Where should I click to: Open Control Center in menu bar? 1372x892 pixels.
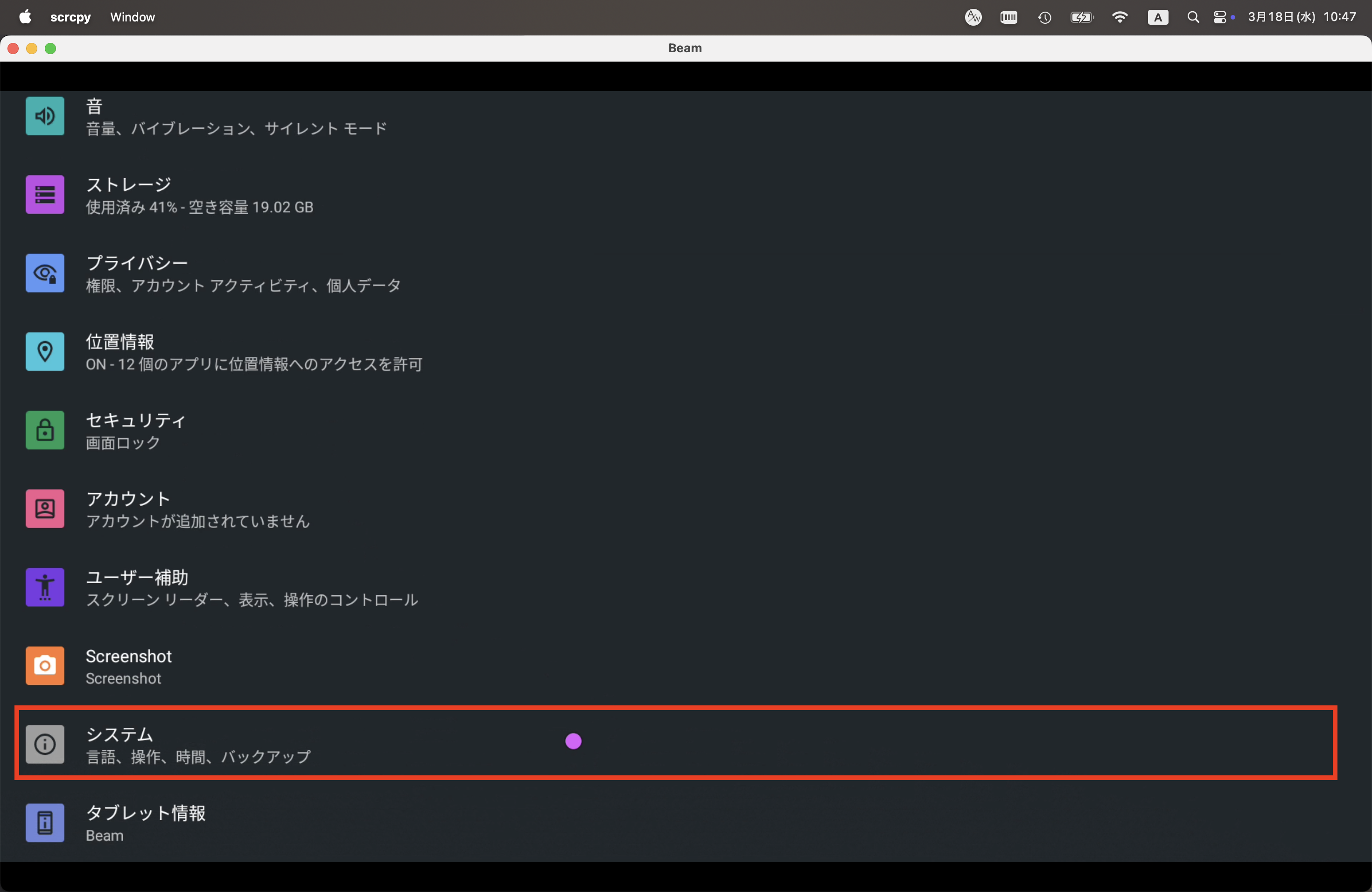pos(1220,17)
